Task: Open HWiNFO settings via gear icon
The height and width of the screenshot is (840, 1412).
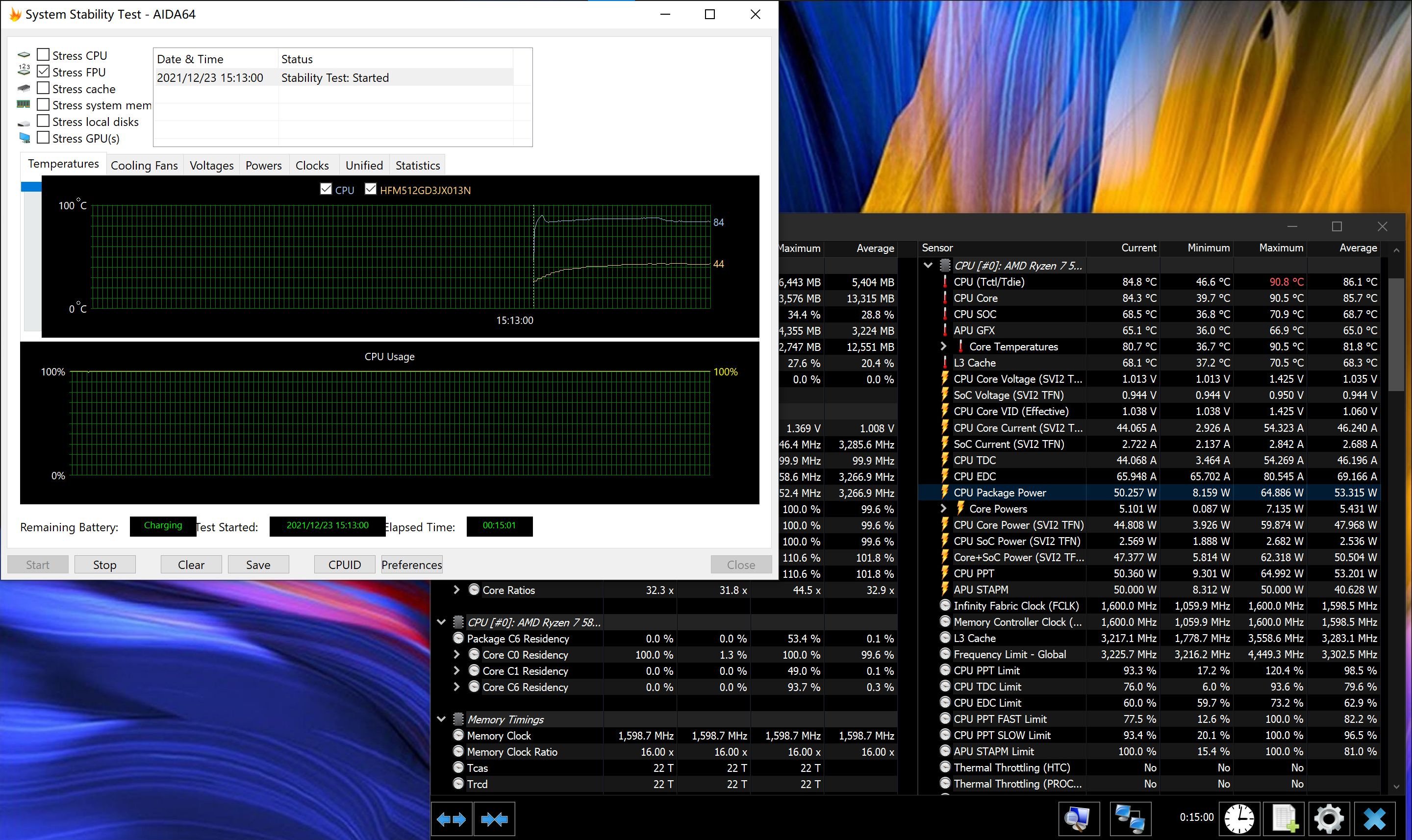Action: [x=1329, y=819]
